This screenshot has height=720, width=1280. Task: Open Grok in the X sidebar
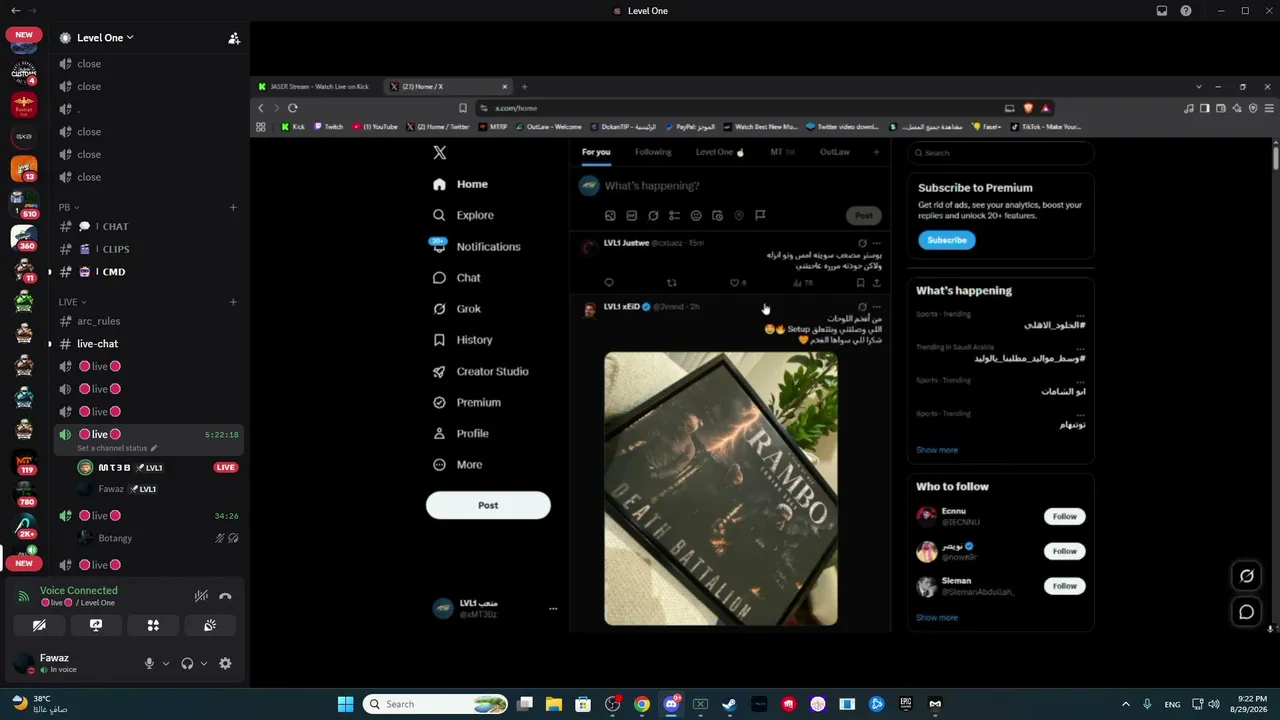pos(457,309)
